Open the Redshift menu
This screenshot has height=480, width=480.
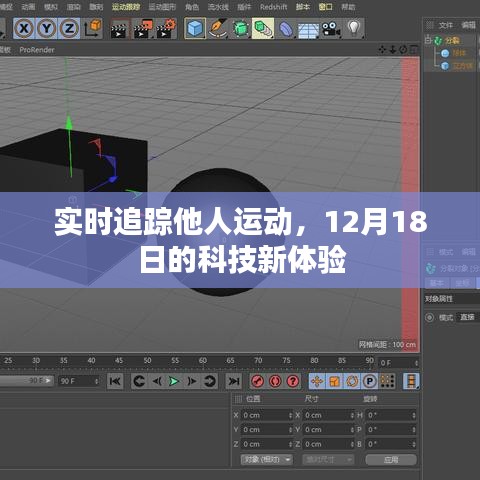coord(274,7)
